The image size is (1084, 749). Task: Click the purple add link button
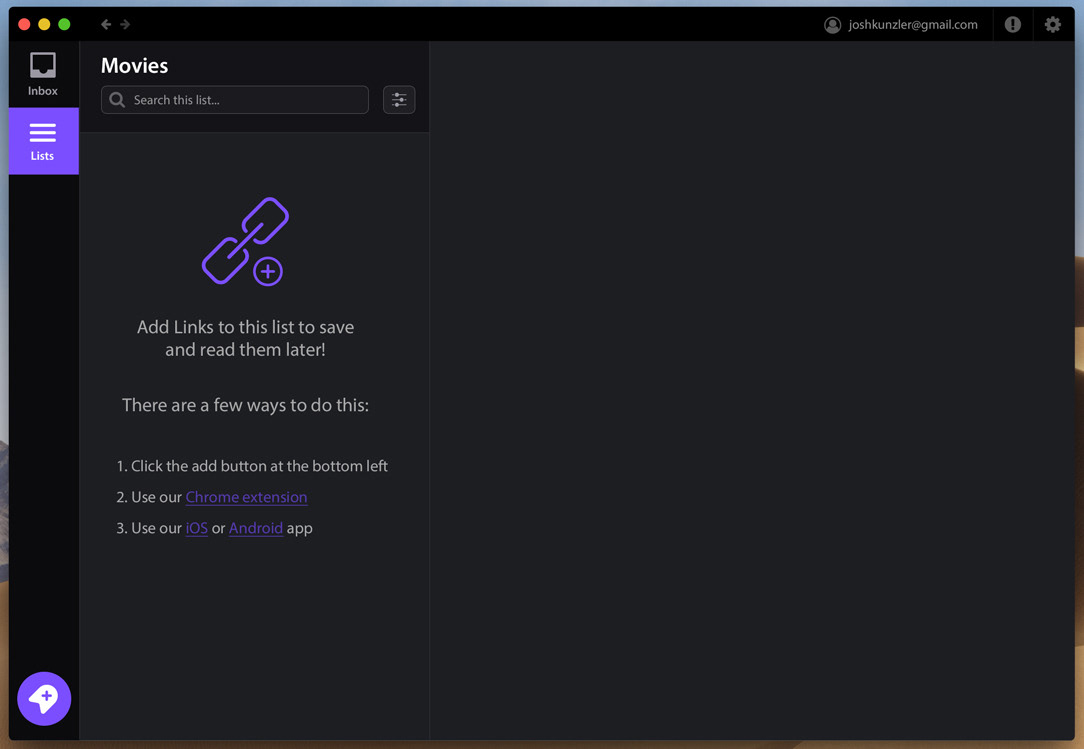[44, 699]
